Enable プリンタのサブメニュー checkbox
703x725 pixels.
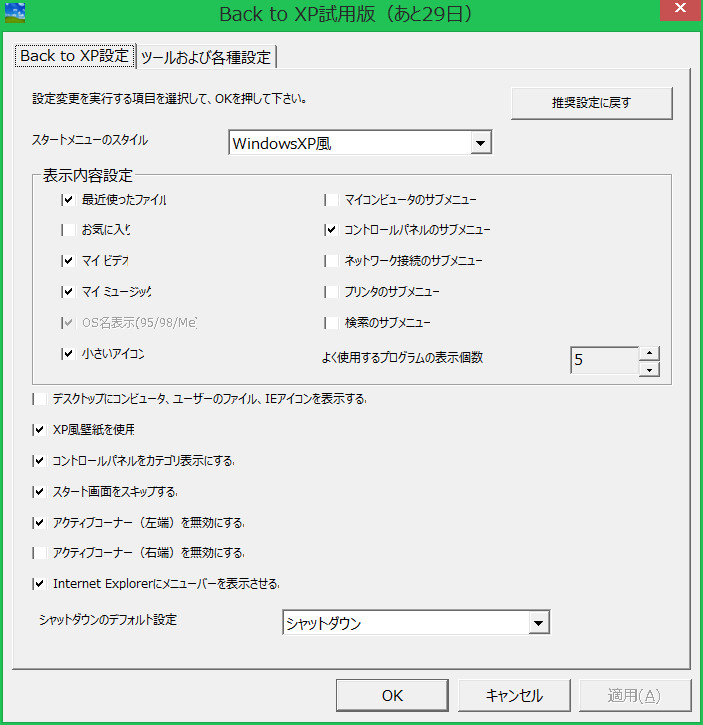pyautogui.click(x=331, y=292)
